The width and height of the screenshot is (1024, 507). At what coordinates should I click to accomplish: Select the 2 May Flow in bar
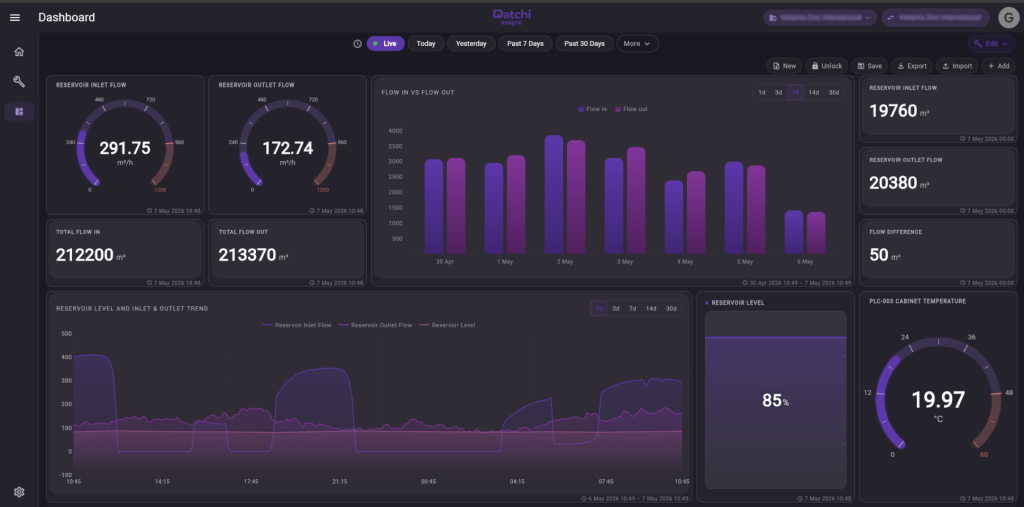coord(554,195)
